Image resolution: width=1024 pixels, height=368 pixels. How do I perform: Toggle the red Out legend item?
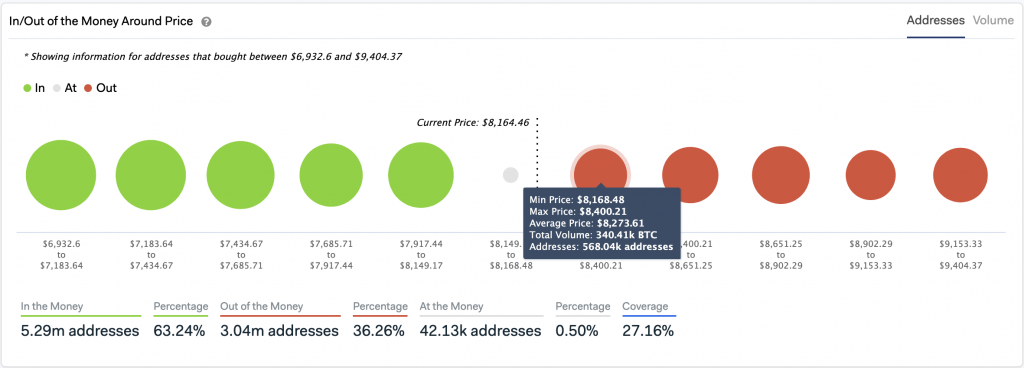101,88
